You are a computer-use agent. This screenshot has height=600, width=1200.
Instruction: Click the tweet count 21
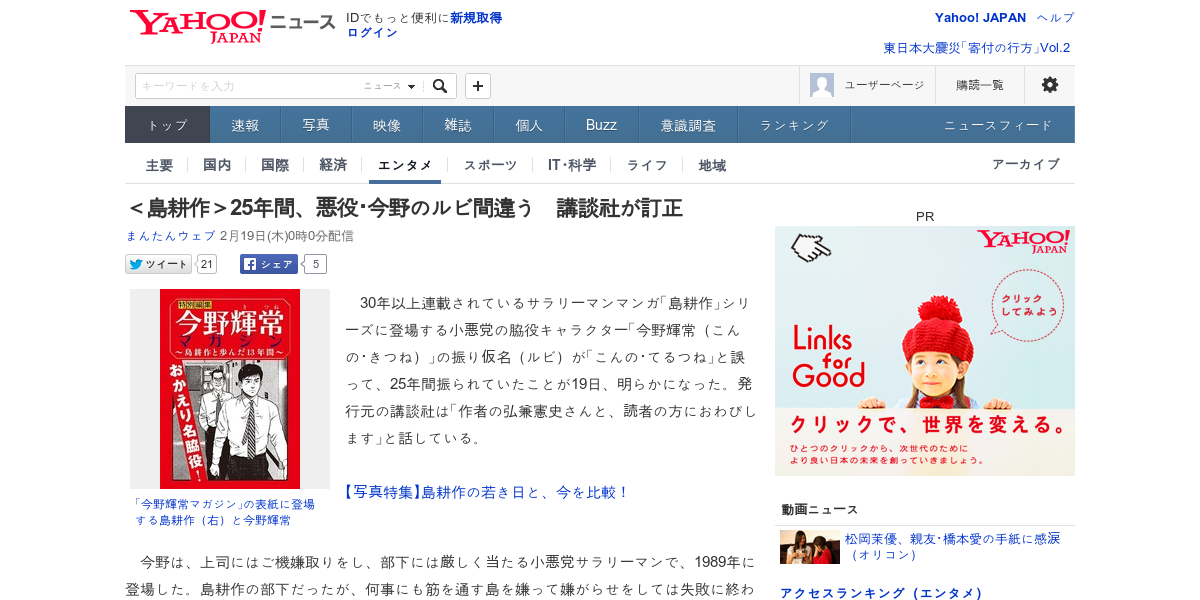pyautogui.click(x=206, y=264)
